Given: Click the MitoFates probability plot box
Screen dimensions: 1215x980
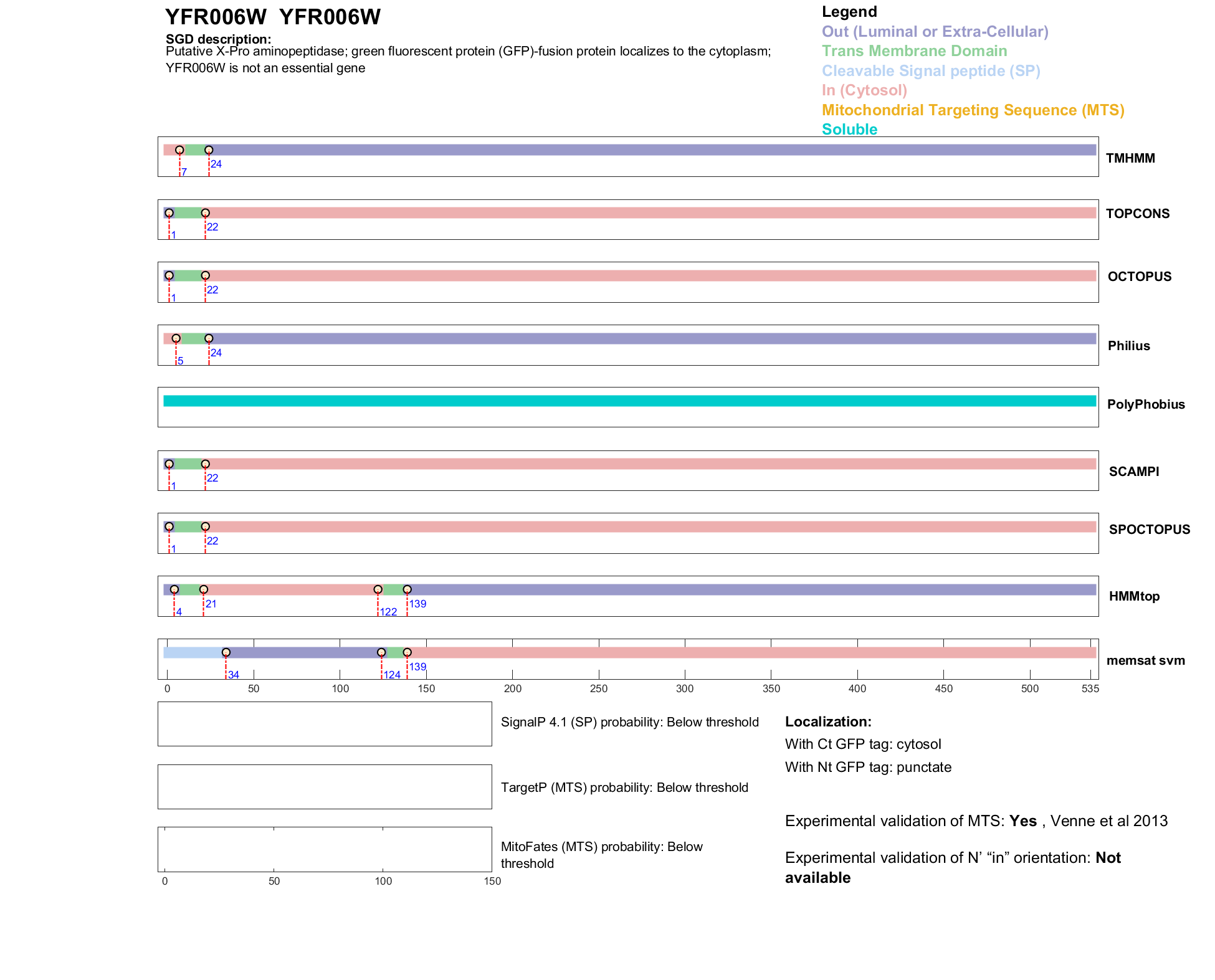Looking at the screenshot, I should point(325,849).
